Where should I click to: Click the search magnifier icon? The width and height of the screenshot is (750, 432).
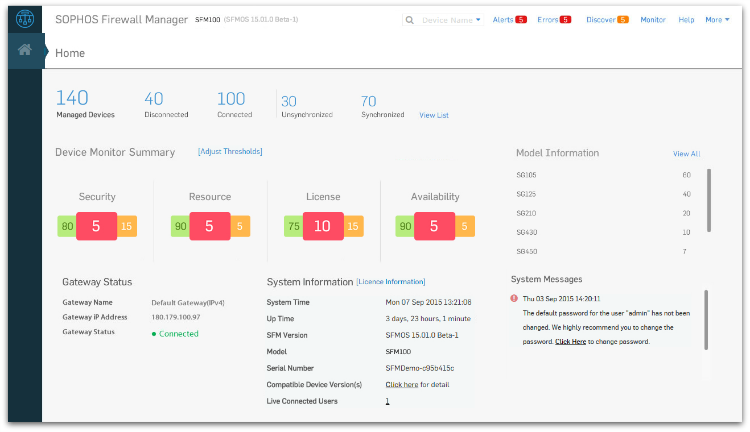[x=409, y=20]
